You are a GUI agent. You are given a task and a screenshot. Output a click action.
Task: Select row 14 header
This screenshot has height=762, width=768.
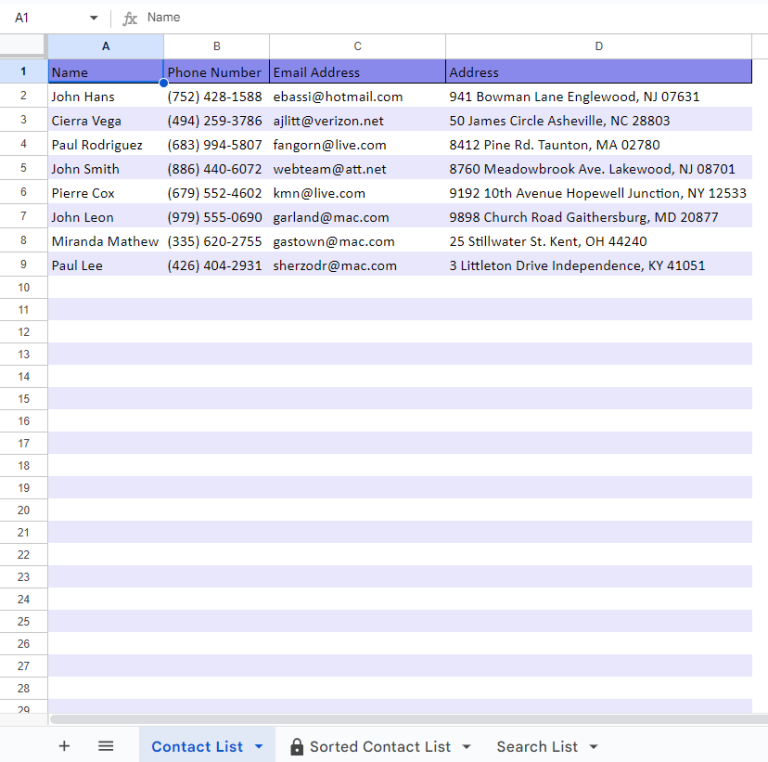[24, 377]
